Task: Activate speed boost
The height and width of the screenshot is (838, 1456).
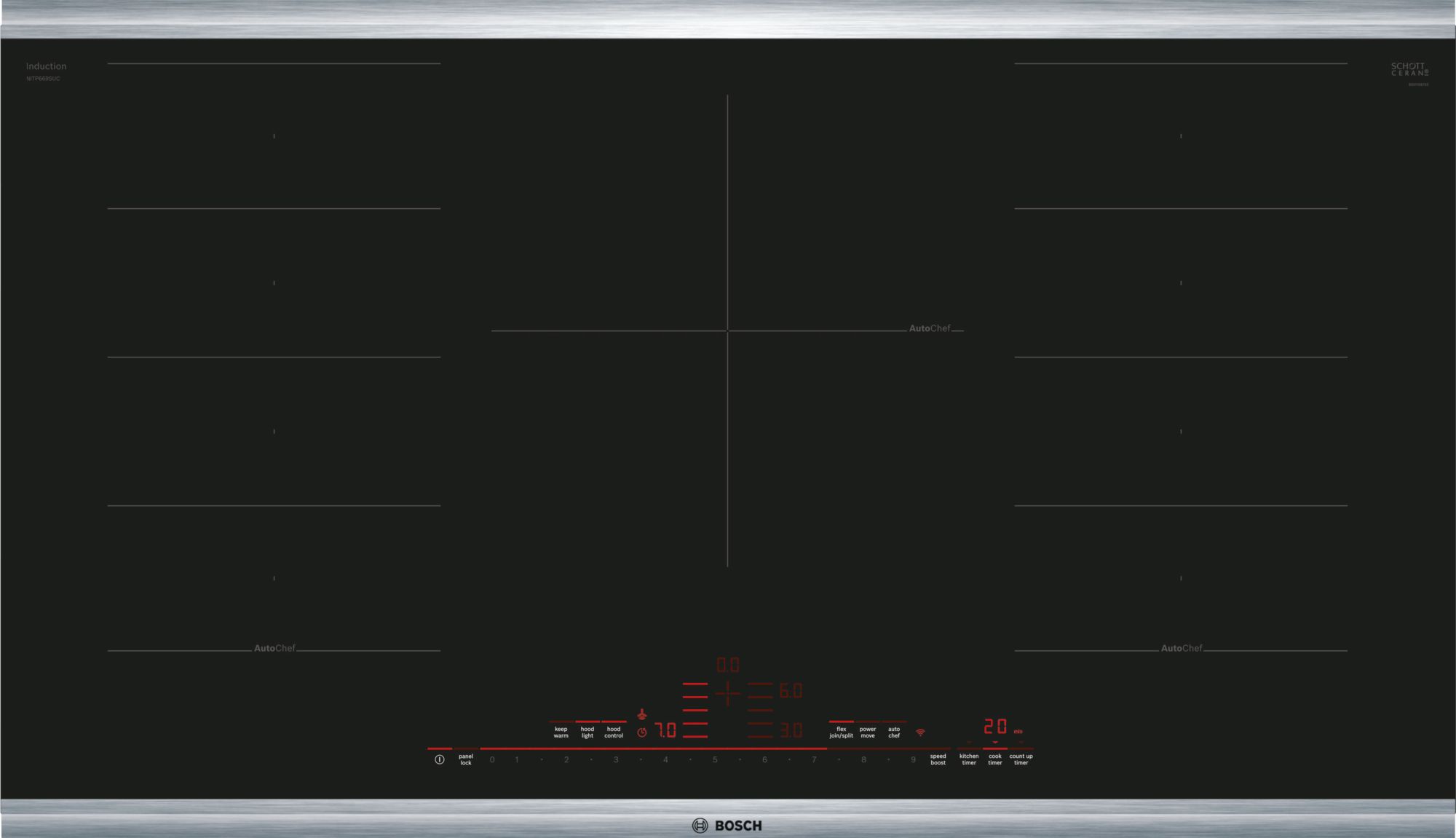Action: (938, 759)
